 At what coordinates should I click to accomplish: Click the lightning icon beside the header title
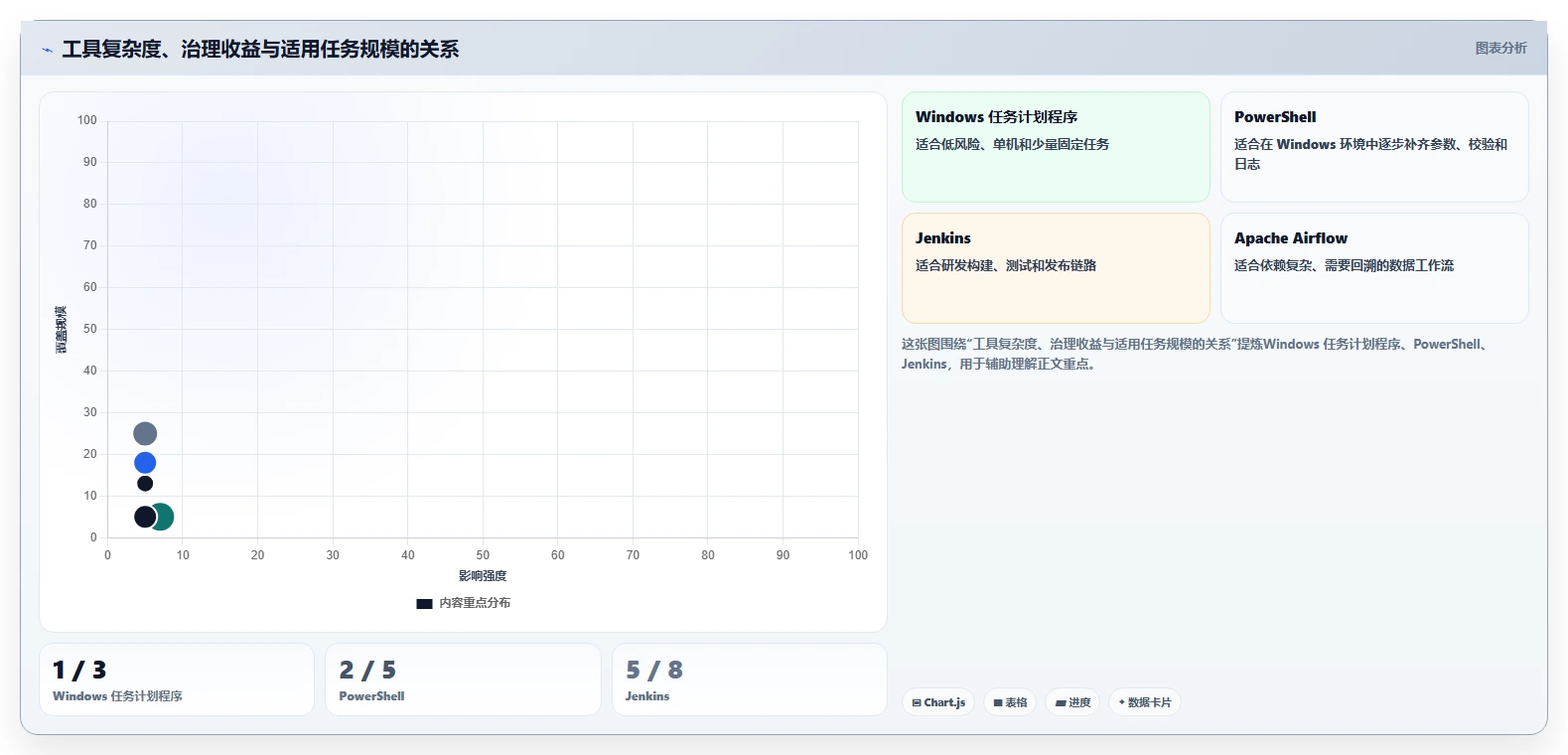click(x=47, y=50)
